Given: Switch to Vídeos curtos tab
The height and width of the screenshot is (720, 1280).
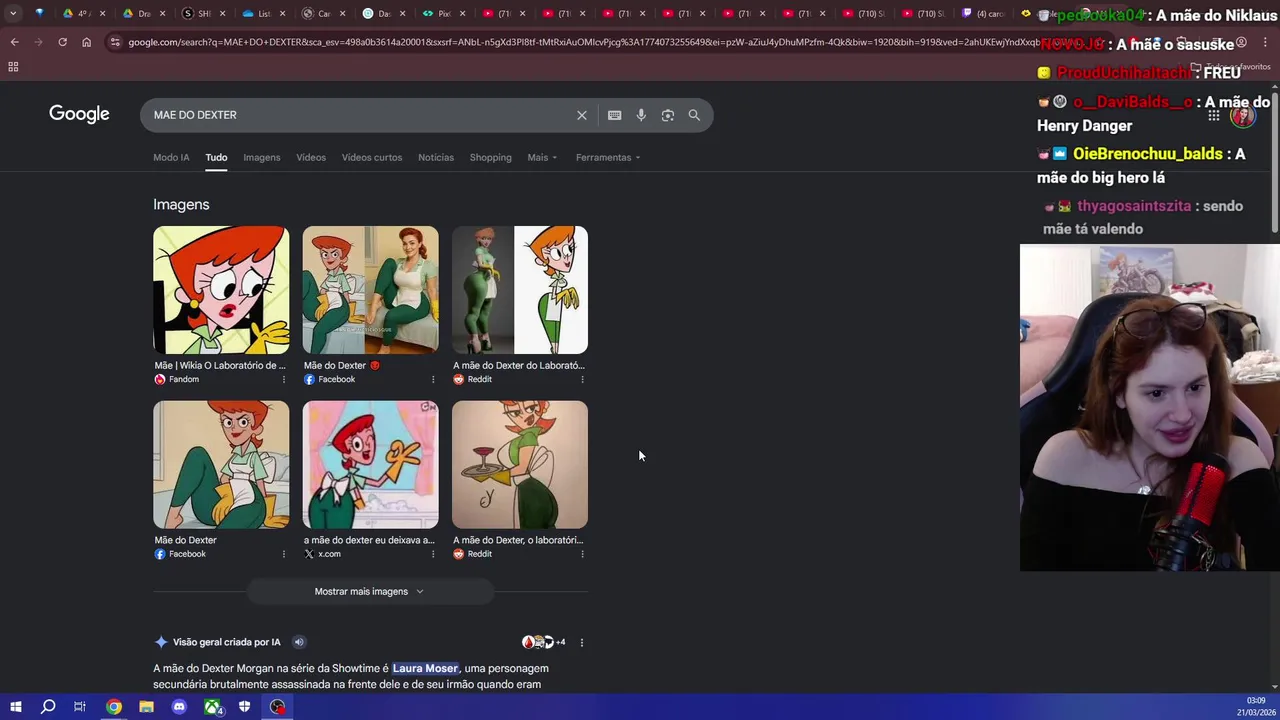Looking at the screenshot, I should tap(372, 157).
